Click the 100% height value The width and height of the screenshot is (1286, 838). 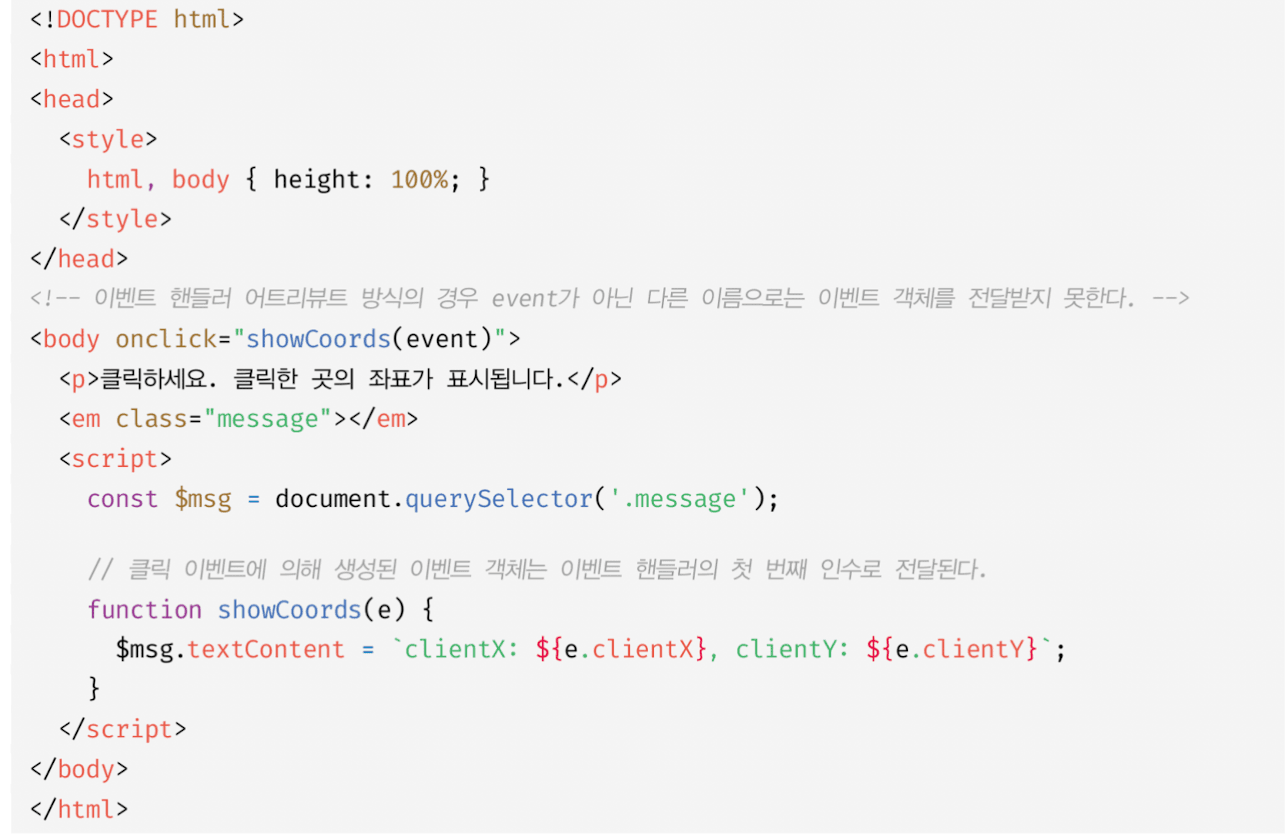(x=419, y=179)
